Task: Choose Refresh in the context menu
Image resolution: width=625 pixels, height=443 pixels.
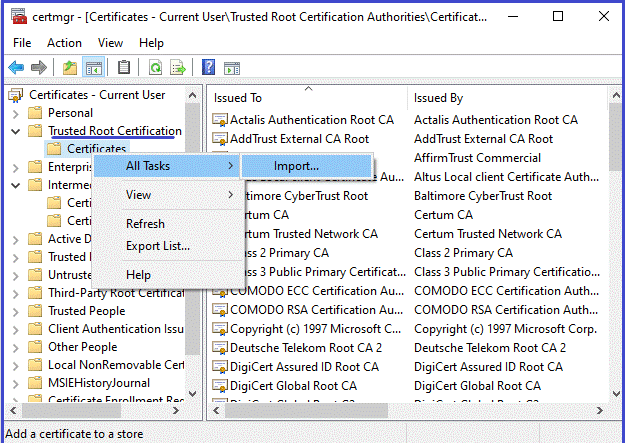Action: coord(167,224)
